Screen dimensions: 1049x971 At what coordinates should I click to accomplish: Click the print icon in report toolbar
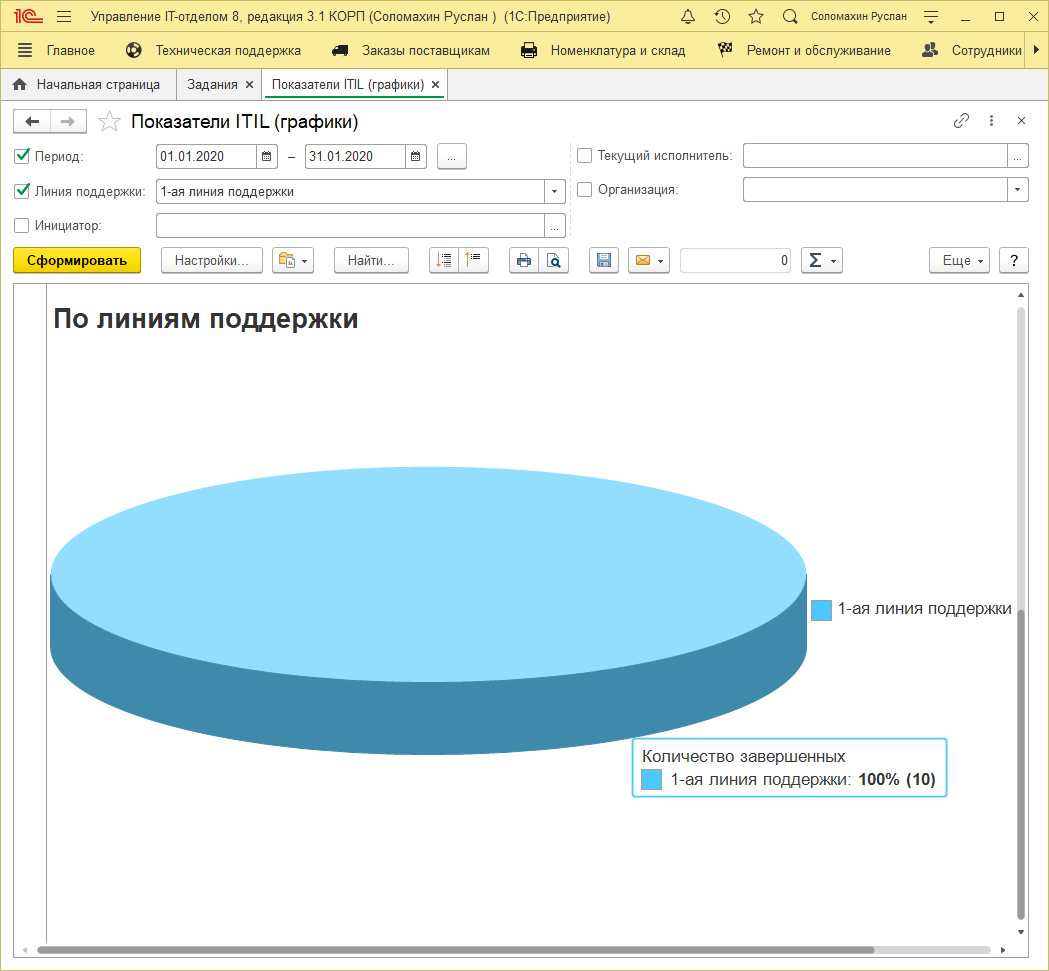[523, 261]
